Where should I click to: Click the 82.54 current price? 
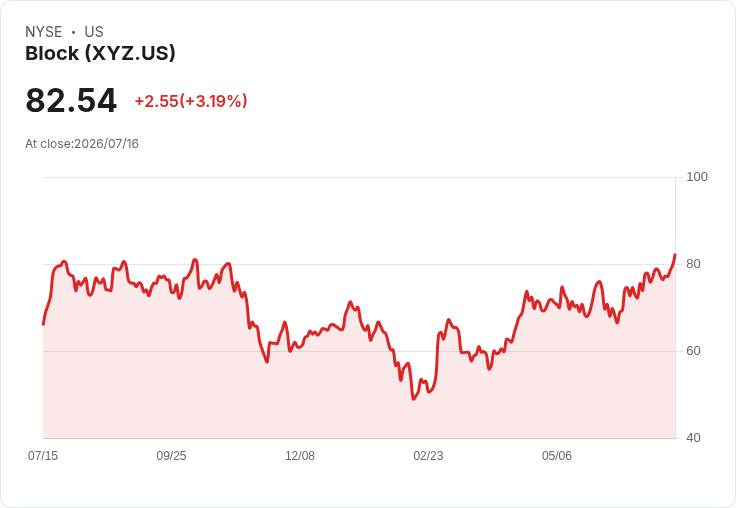pos(71,100)
